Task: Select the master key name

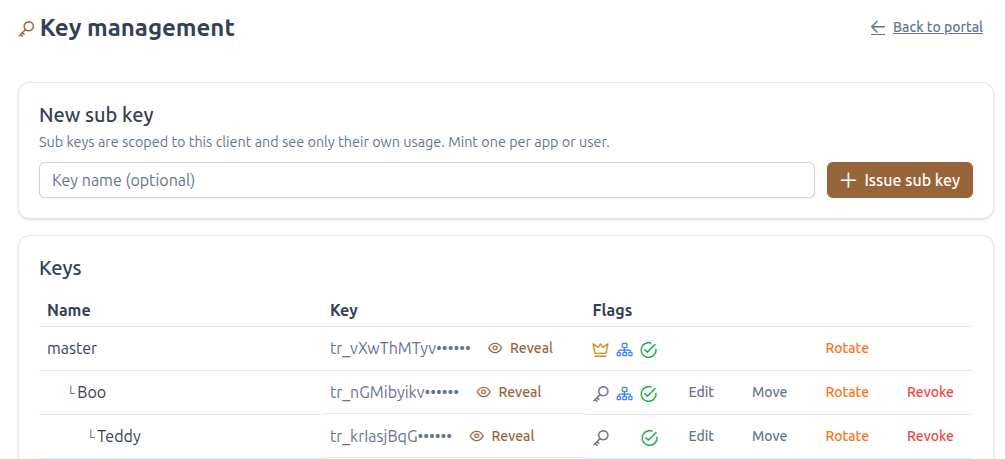Action: pyautogui.click(x=72, y=348)
